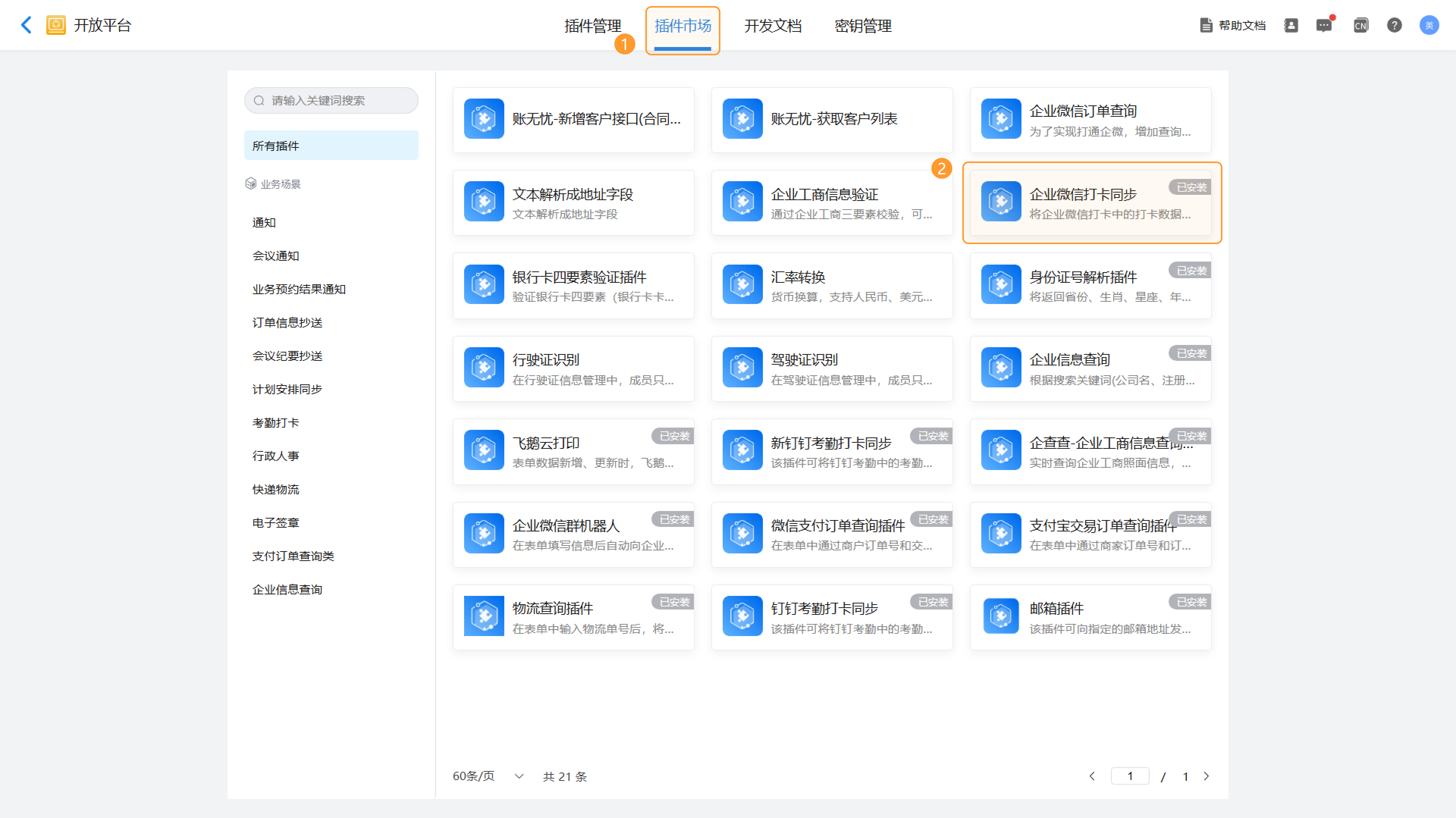Screen dimensions: 1456x818
Task: Click the 企查查-企业工商信息查询 plugin icon
Action: pos(1001,450)
